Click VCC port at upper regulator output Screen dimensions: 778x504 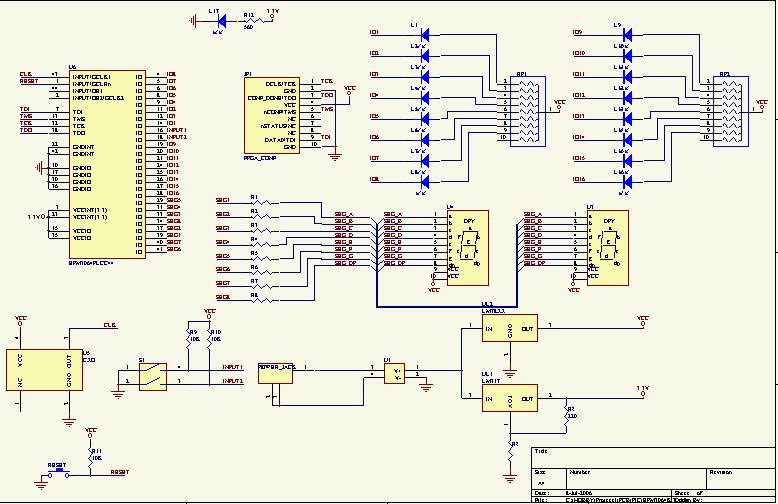(643, 321)
